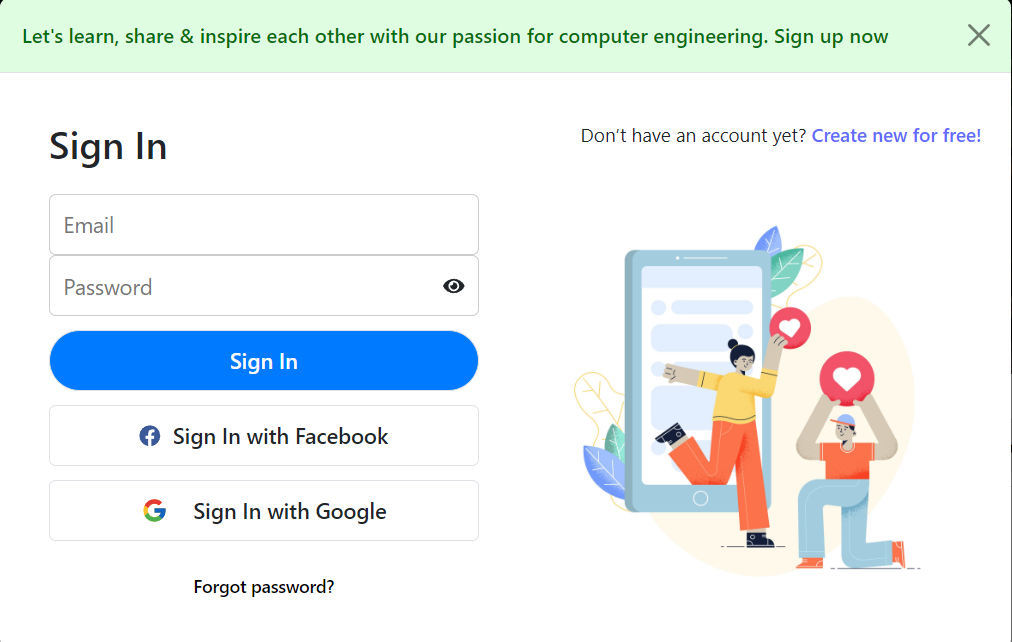Click the blue leaf beside the illustrated phone
This screenshot has width=1012, height=642.
pyautogui.click(x=605, y=470)
